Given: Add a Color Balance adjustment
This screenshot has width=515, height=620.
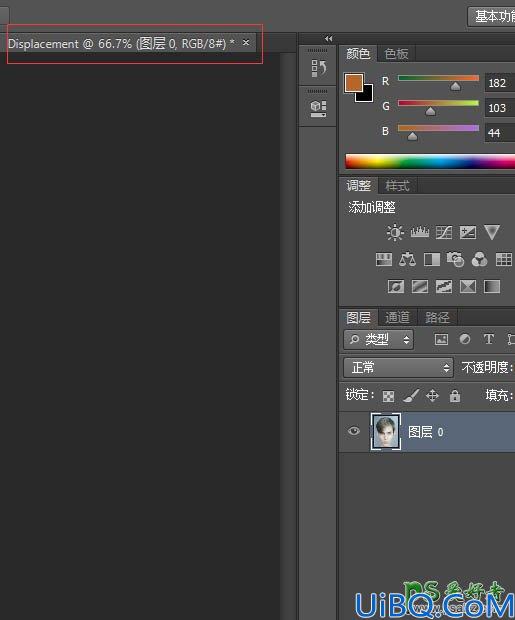Looking at the screenshot, I should point(407,259).
